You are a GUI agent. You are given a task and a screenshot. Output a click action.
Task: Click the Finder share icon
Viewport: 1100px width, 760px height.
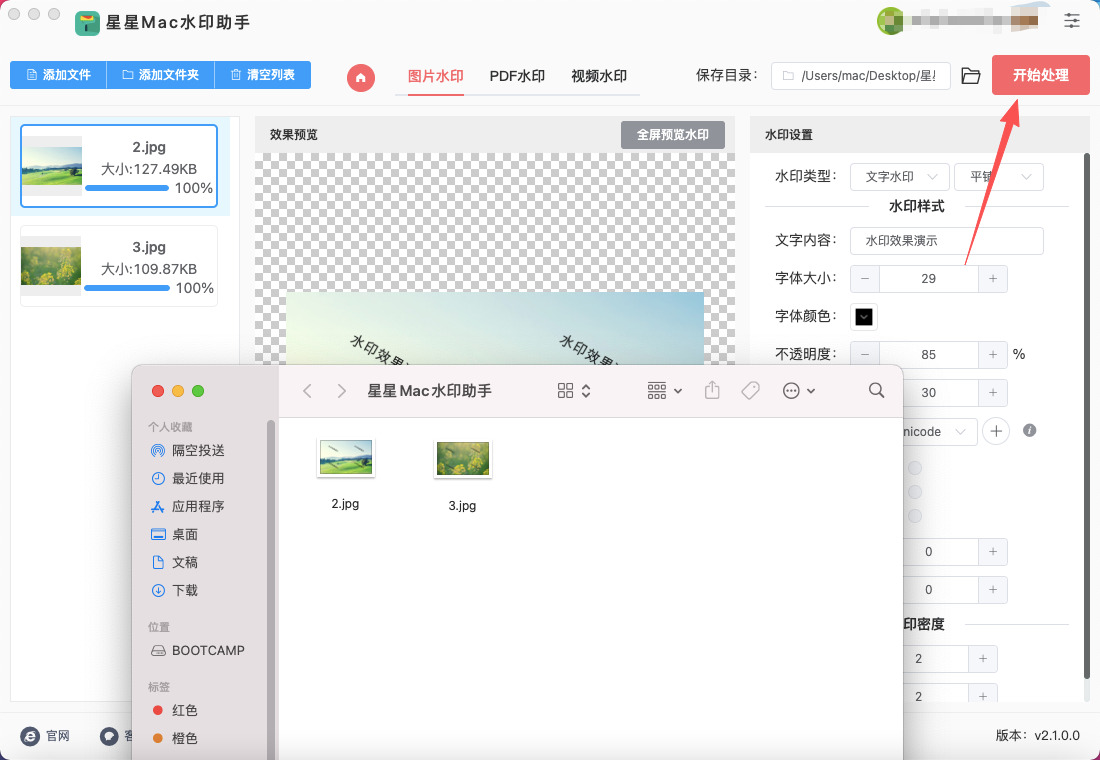(712, 390)
